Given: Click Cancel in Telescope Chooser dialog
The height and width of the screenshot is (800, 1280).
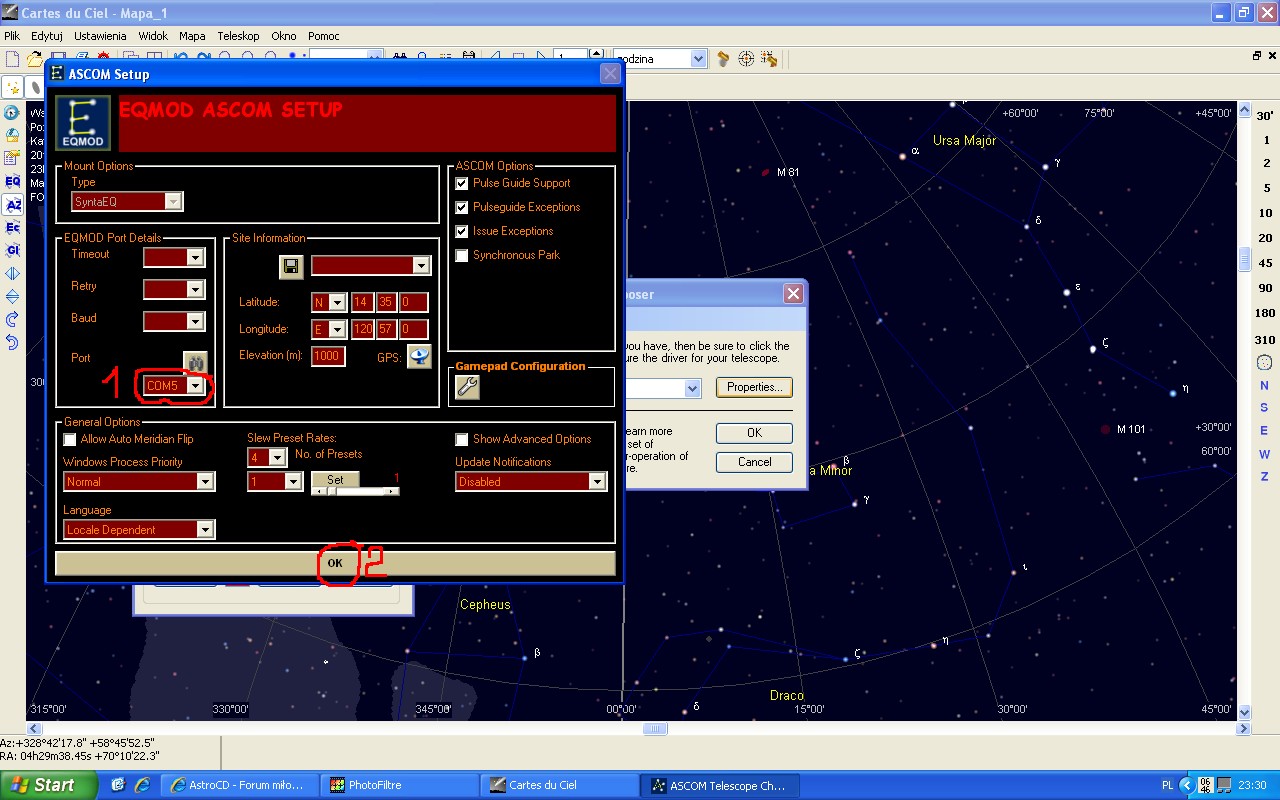Looking at the screenshot, I should pyautogui.click(x=754, y=462).
